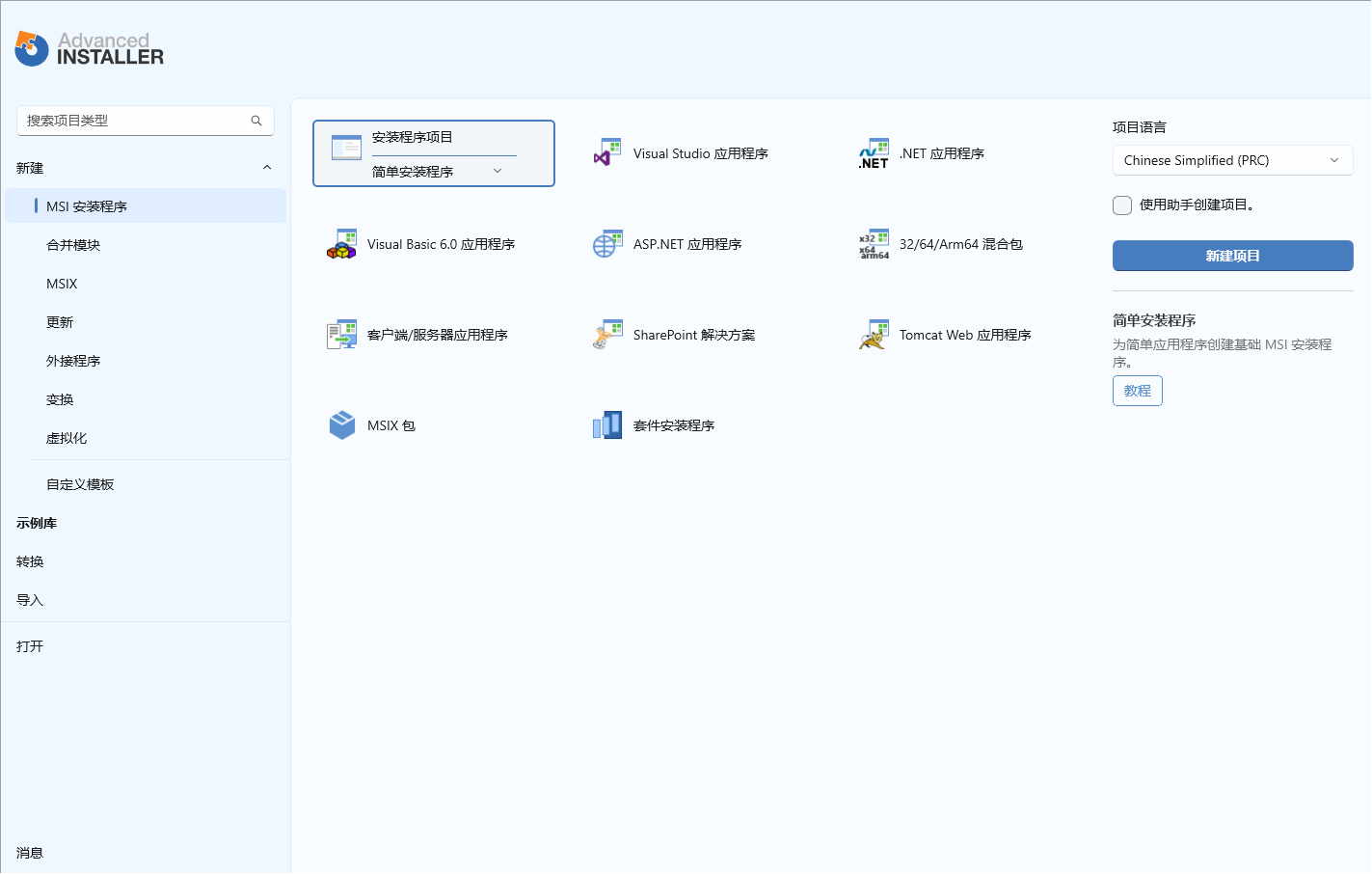Select the 套件安装程序 icon
Image resolution: width=1372 pixels, height=874 pixels.
click(x=607, y=425)
